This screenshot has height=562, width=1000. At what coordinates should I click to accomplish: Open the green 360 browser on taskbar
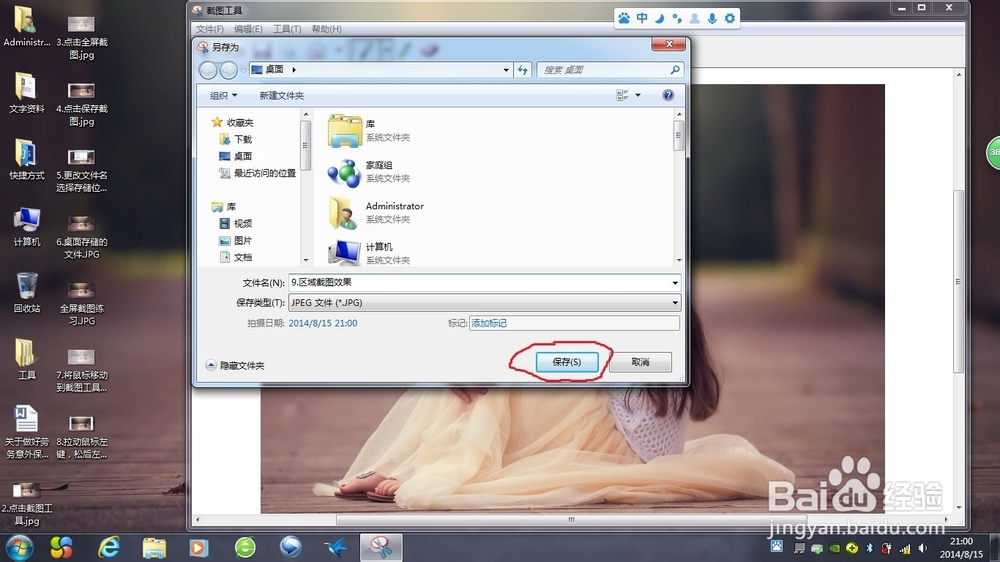tap(245, 547)
